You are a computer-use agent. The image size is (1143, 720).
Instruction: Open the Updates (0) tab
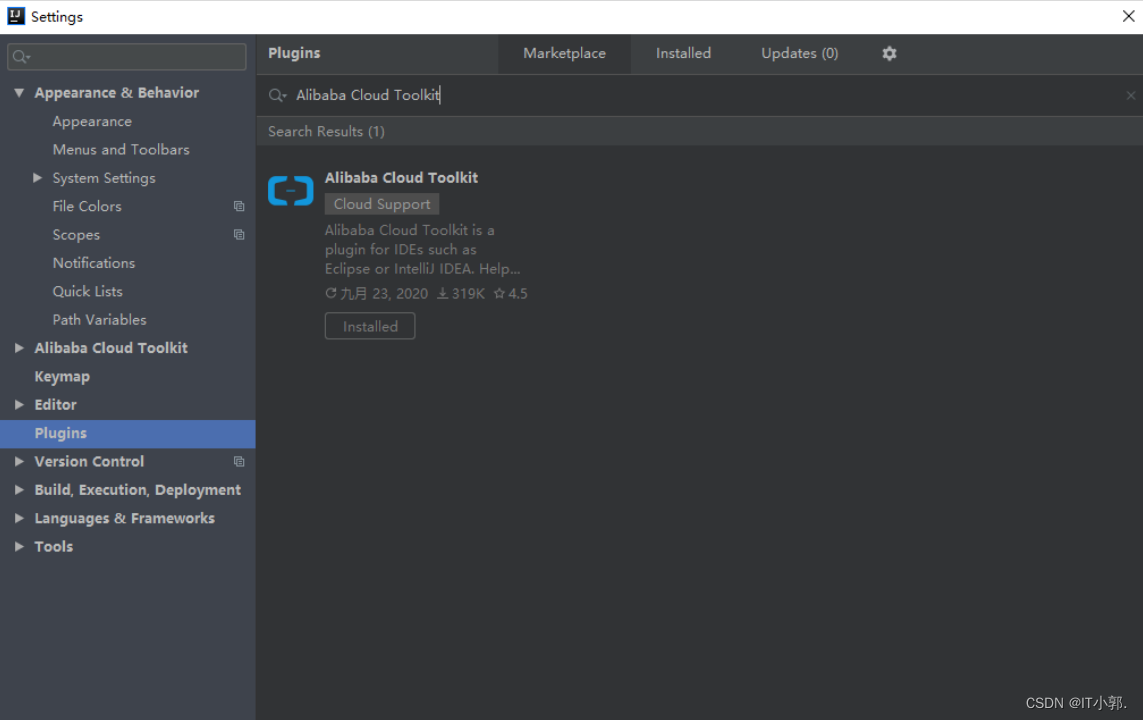tap(800, 53)
